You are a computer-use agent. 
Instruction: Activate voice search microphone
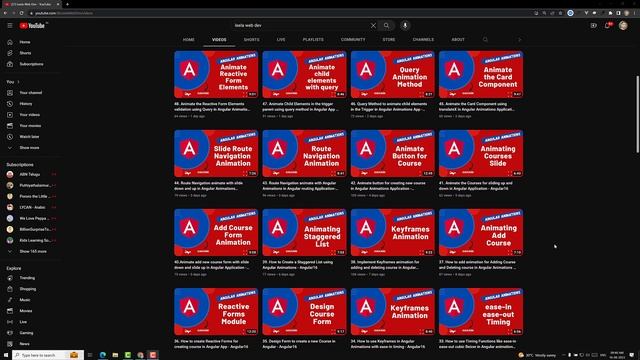[x=405, y=25]
